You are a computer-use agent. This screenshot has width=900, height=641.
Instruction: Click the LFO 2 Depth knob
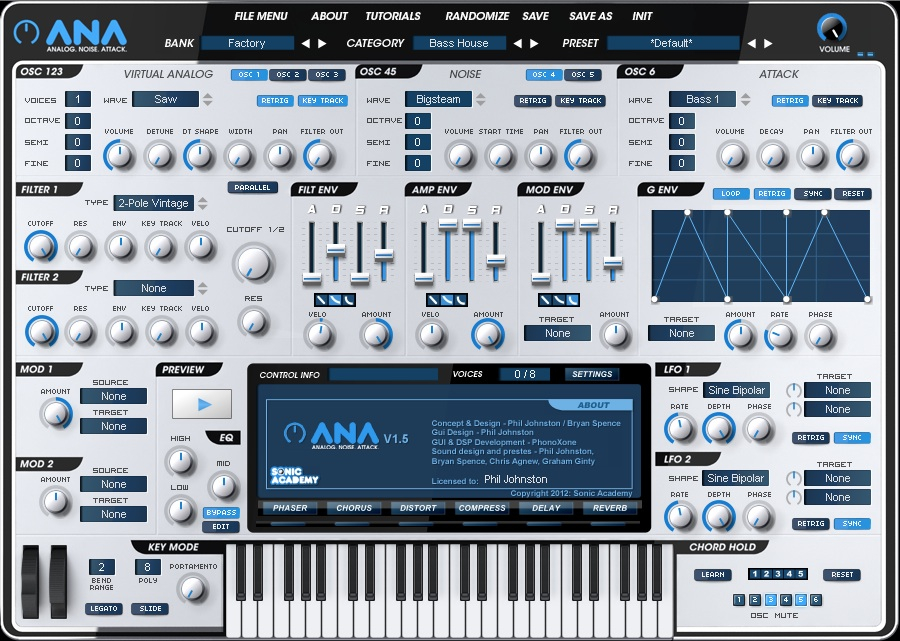click(x=719, y=516)
